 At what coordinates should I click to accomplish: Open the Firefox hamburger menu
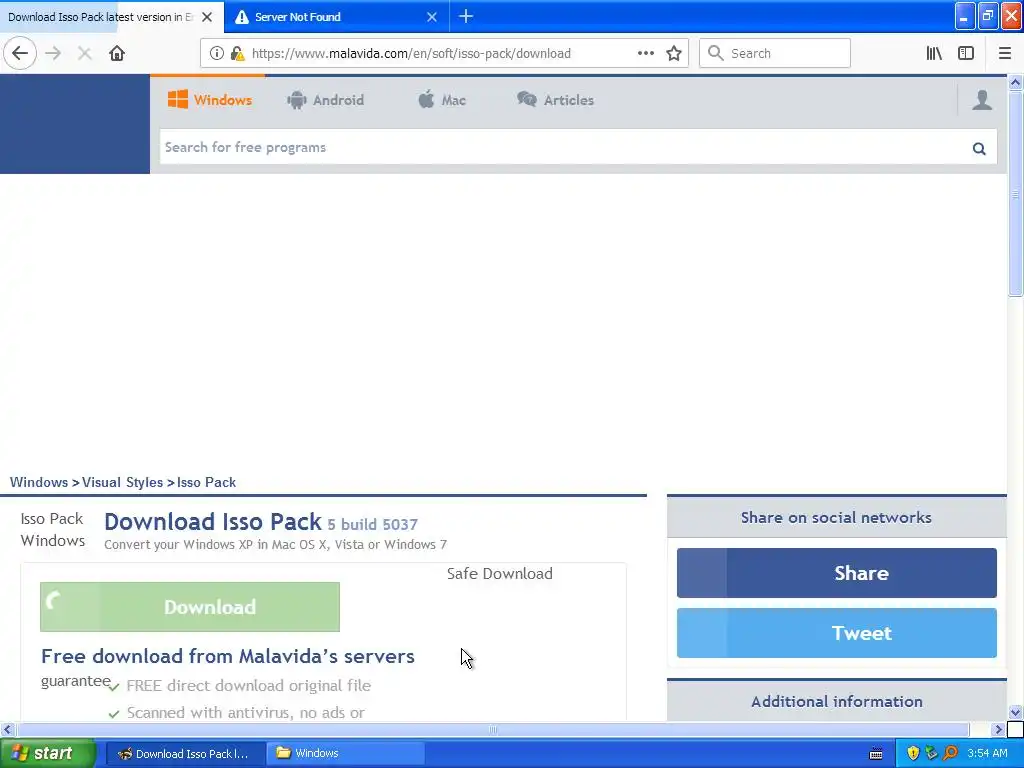click(1004, 54)
